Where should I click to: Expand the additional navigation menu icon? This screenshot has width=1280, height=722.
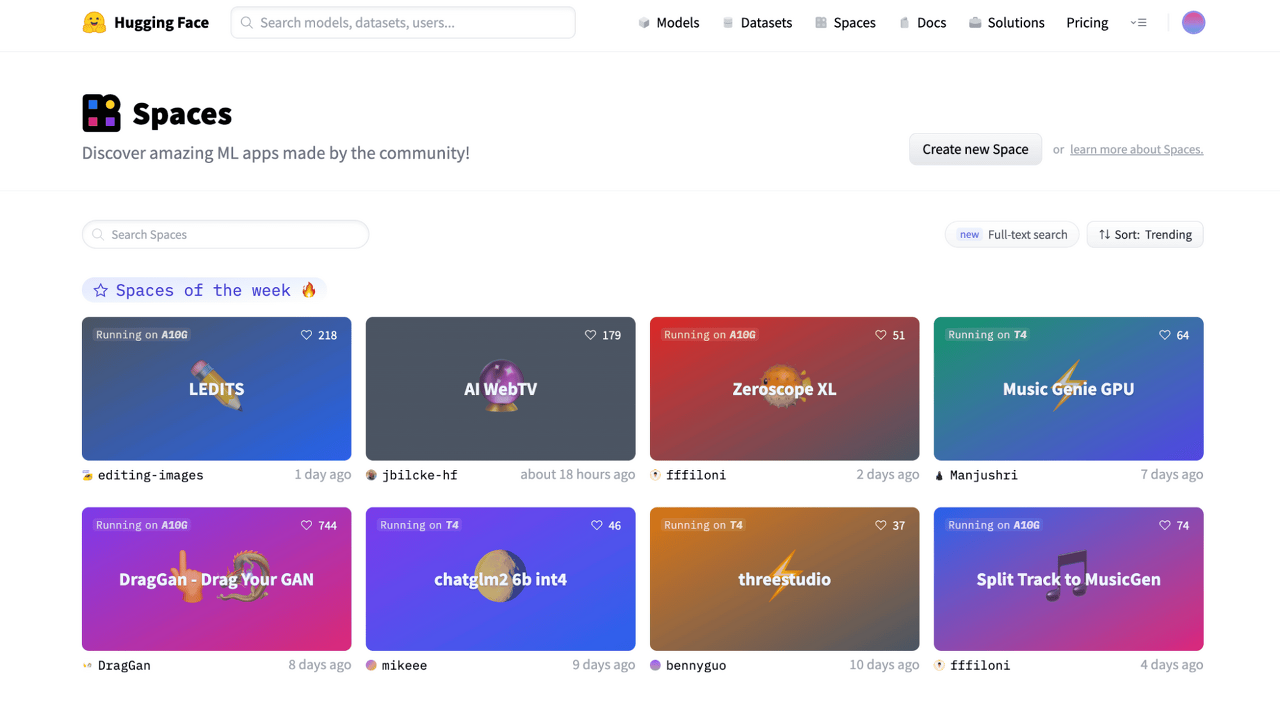point(1138,22)
